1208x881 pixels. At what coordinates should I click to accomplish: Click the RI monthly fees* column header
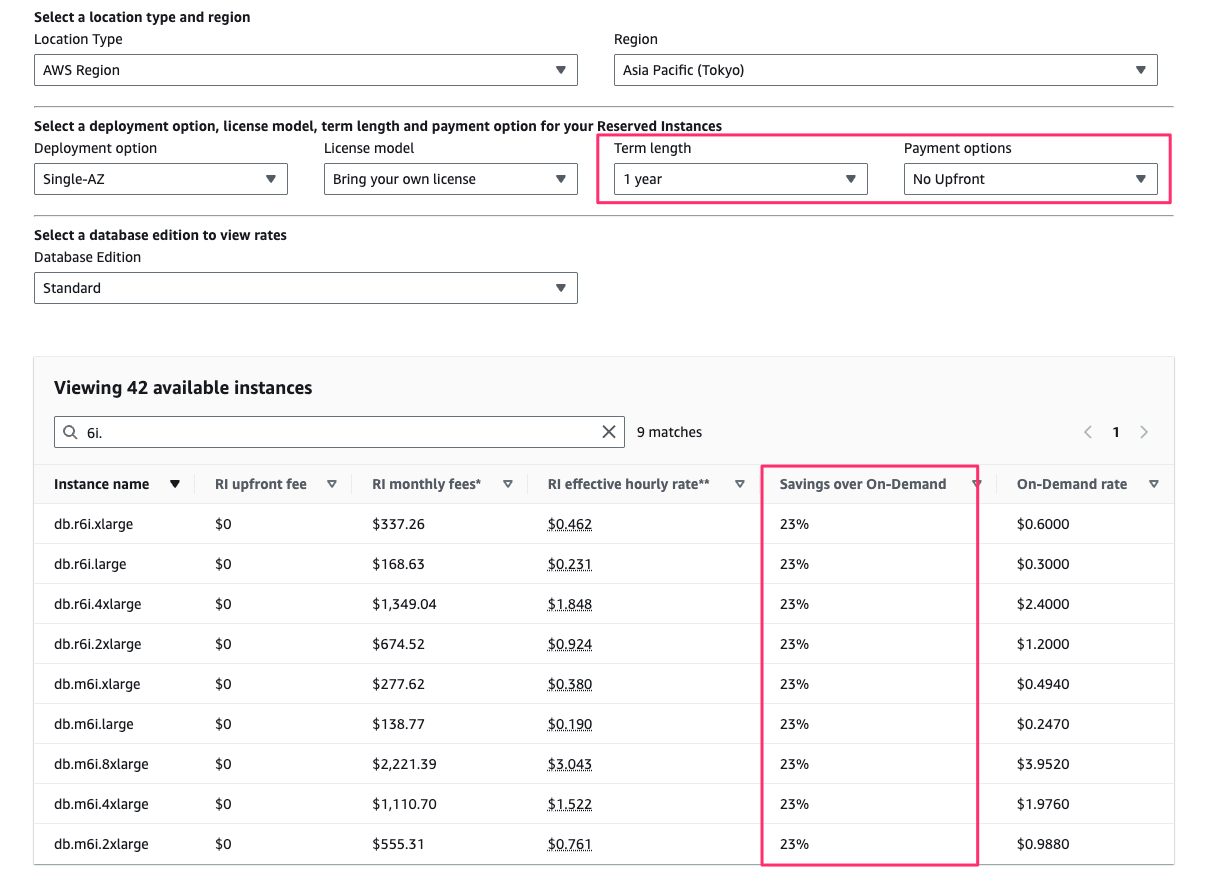pos(427,484)
